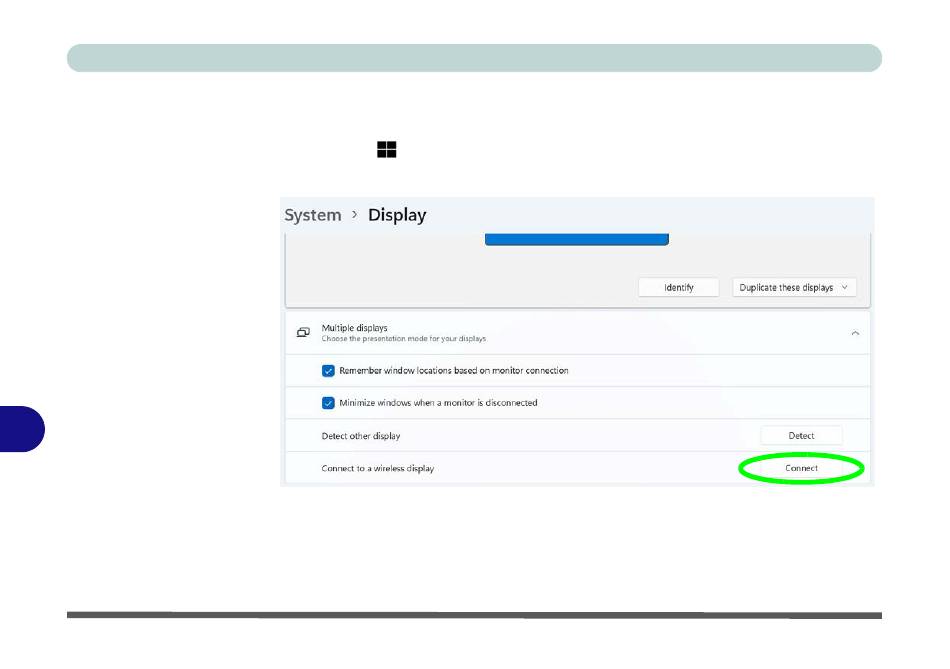Click the Multiple displays monitor icon
Screen dimensions: 950x669
(x=303, y=332)
